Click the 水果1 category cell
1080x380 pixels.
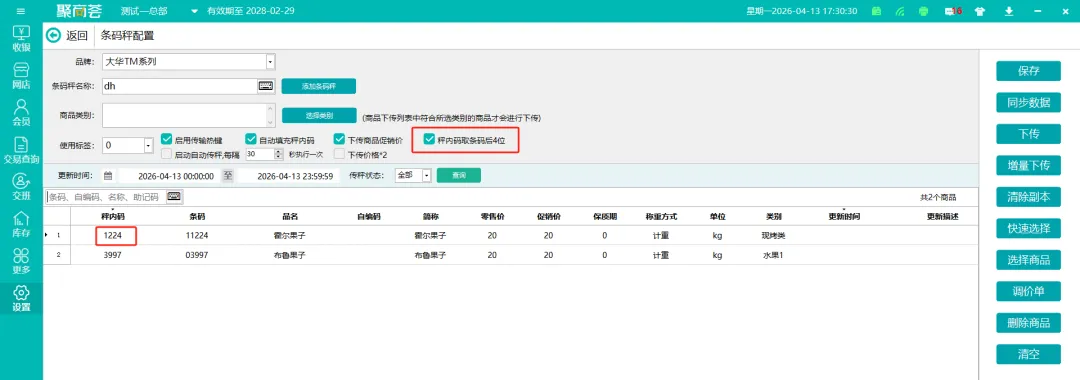tap(773, 255)
